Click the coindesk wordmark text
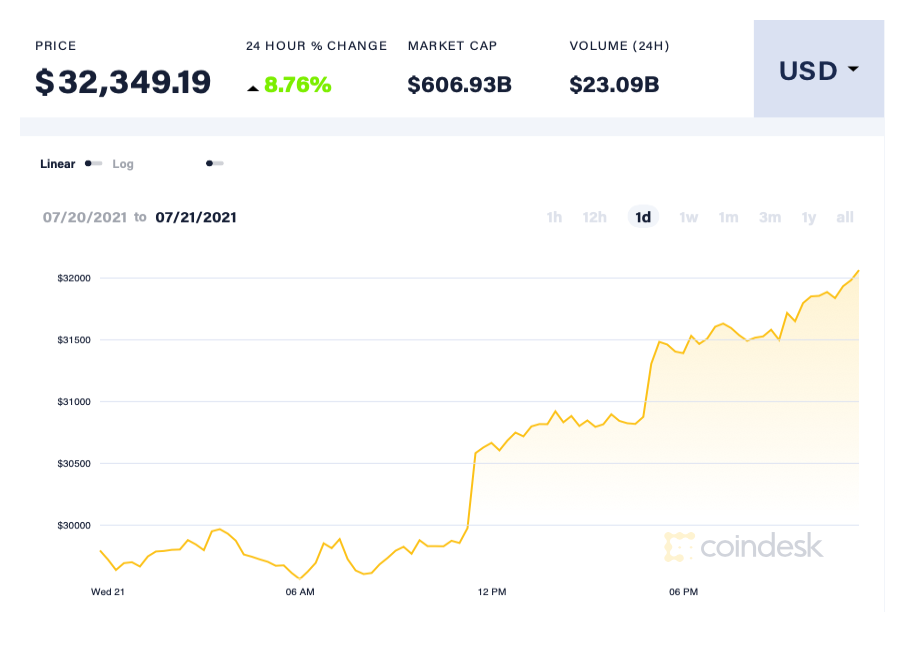 coord(764,547)
